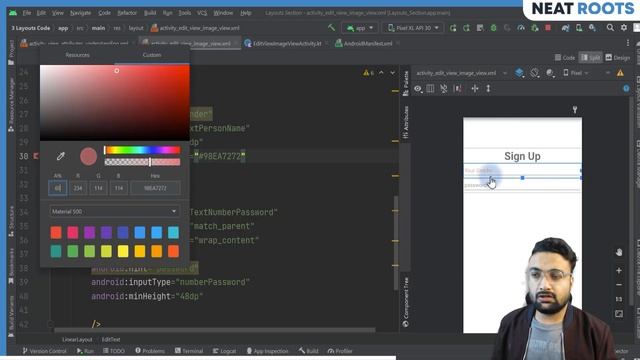Select the yellow Material 500 swatch
Viewport: 640px width, 360px height.
pyautogui.click(x=123, y=251)
